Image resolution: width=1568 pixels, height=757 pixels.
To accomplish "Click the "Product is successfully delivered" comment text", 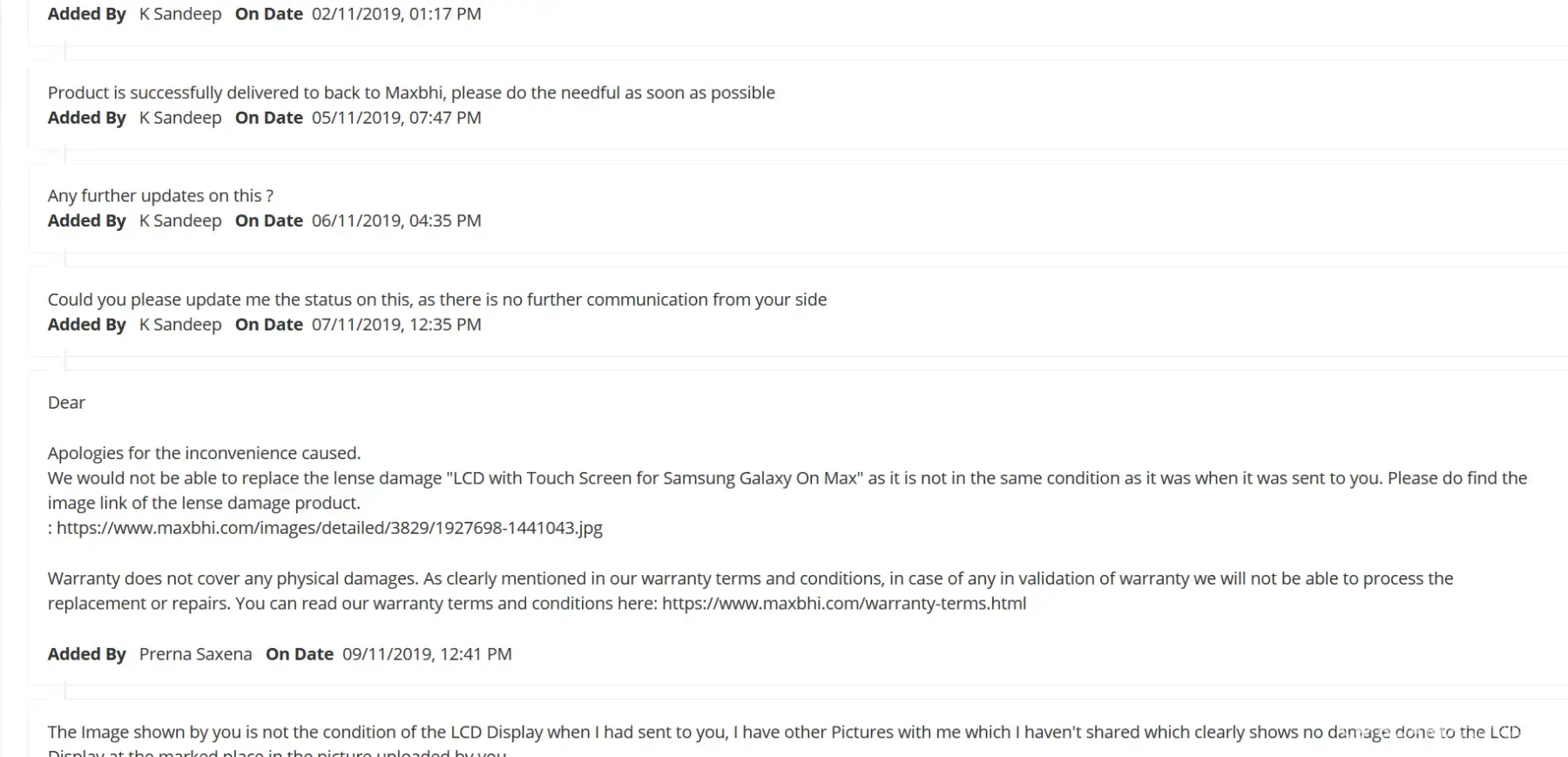I will click(x=410, y=93).
